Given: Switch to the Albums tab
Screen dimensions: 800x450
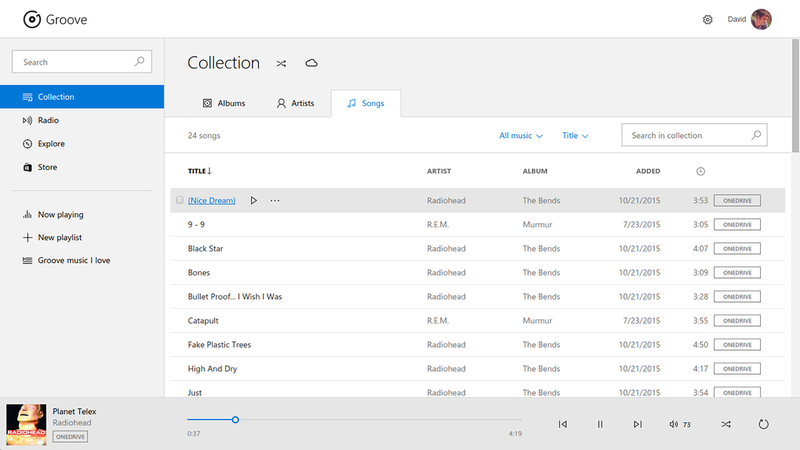Looking at the screenshot, I should [x=223, y=103].
